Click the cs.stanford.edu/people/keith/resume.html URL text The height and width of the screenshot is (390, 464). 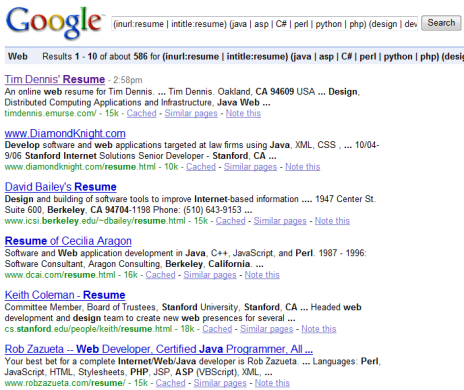pos(88,329)
